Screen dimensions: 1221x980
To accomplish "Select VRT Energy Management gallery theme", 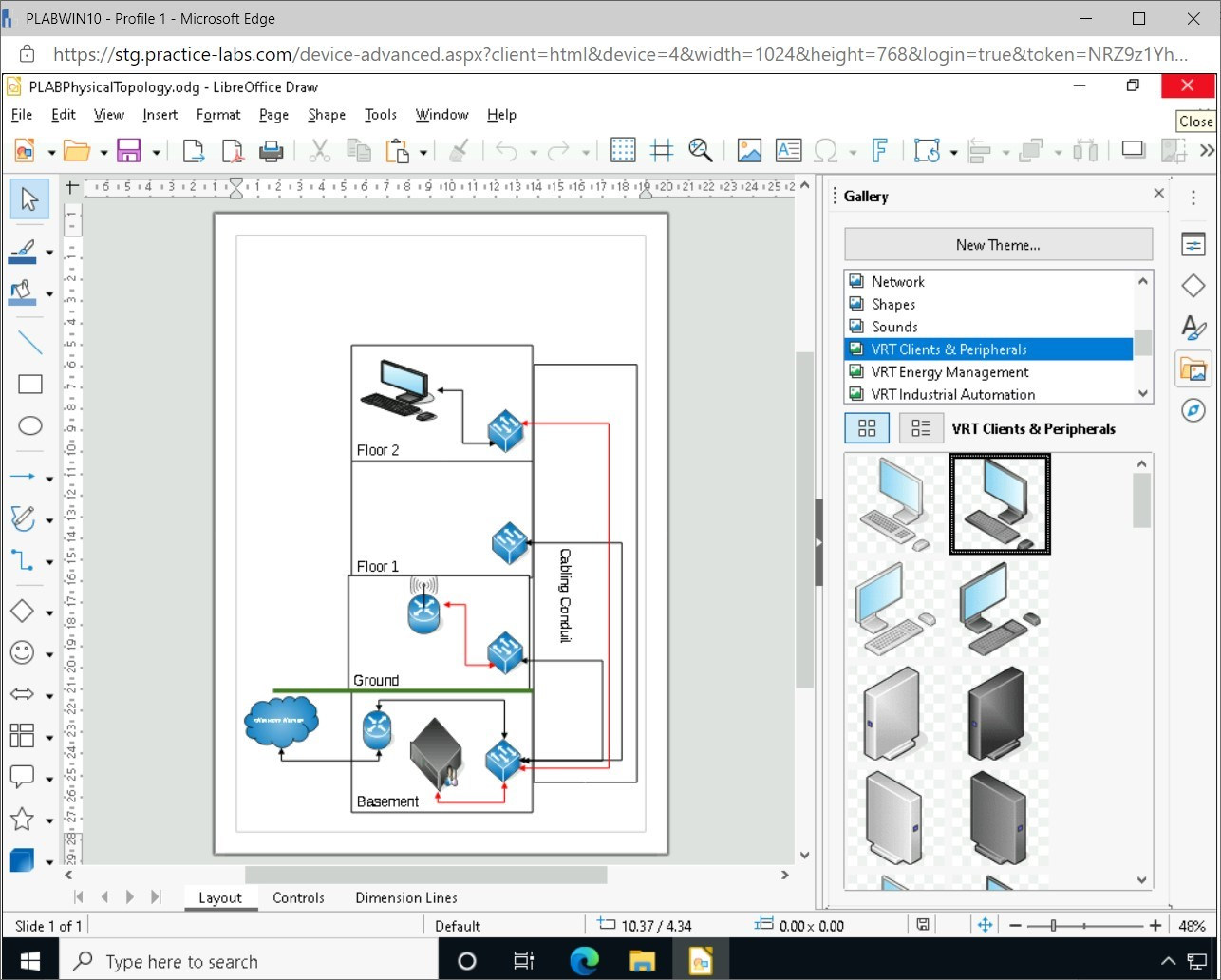I will tap(949, 372).
